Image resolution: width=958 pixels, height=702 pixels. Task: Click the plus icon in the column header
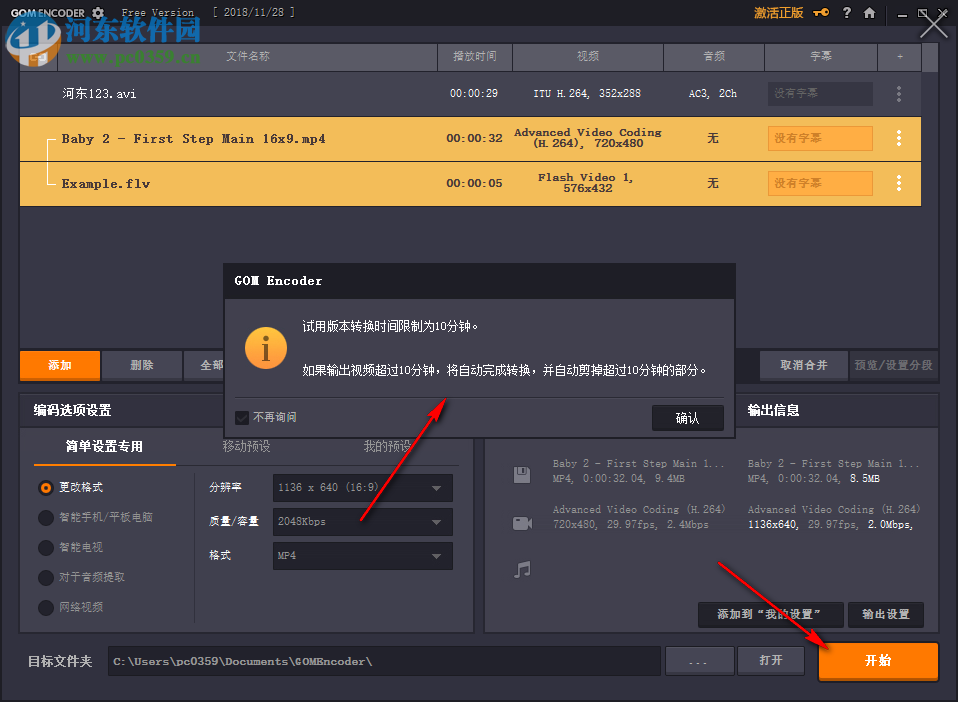coord(899,57)
